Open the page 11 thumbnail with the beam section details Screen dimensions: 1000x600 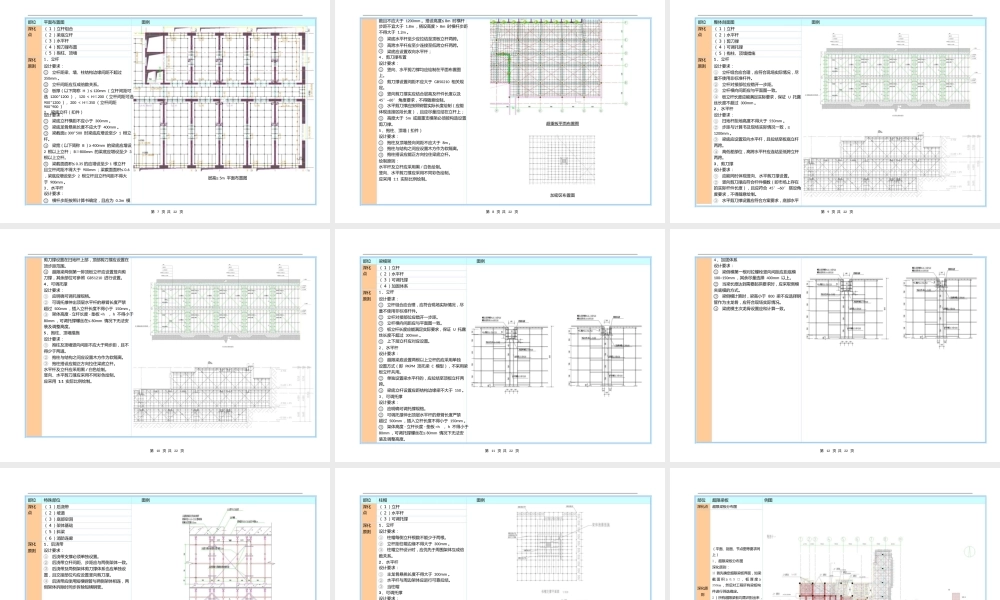[x=500, y=346]
